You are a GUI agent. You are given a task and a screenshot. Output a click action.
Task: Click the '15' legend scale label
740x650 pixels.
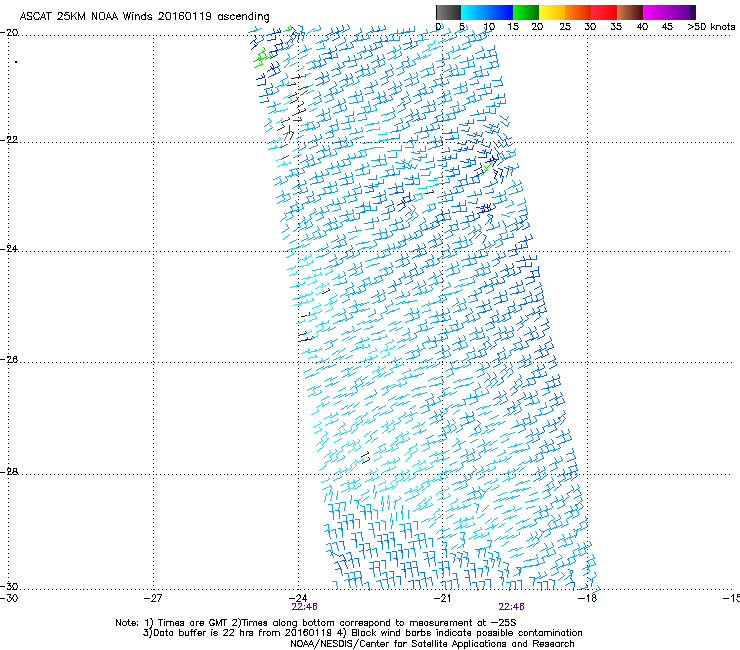pyautogui.click(x=513, y=27)
